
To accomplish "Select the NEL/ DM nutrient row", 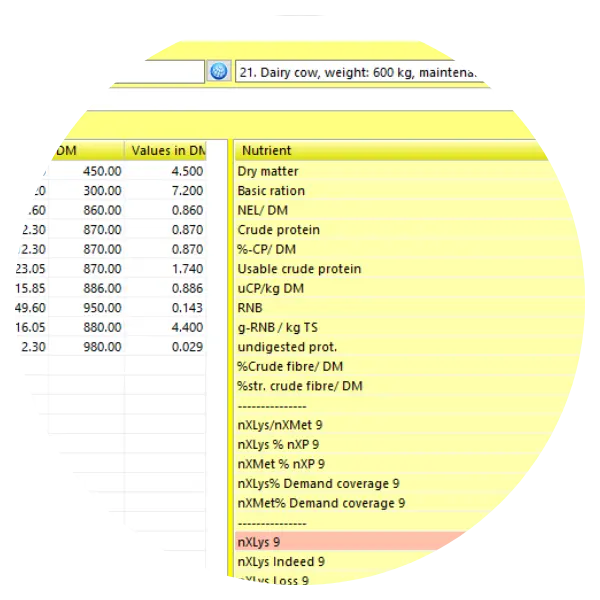I will [406, 210].
